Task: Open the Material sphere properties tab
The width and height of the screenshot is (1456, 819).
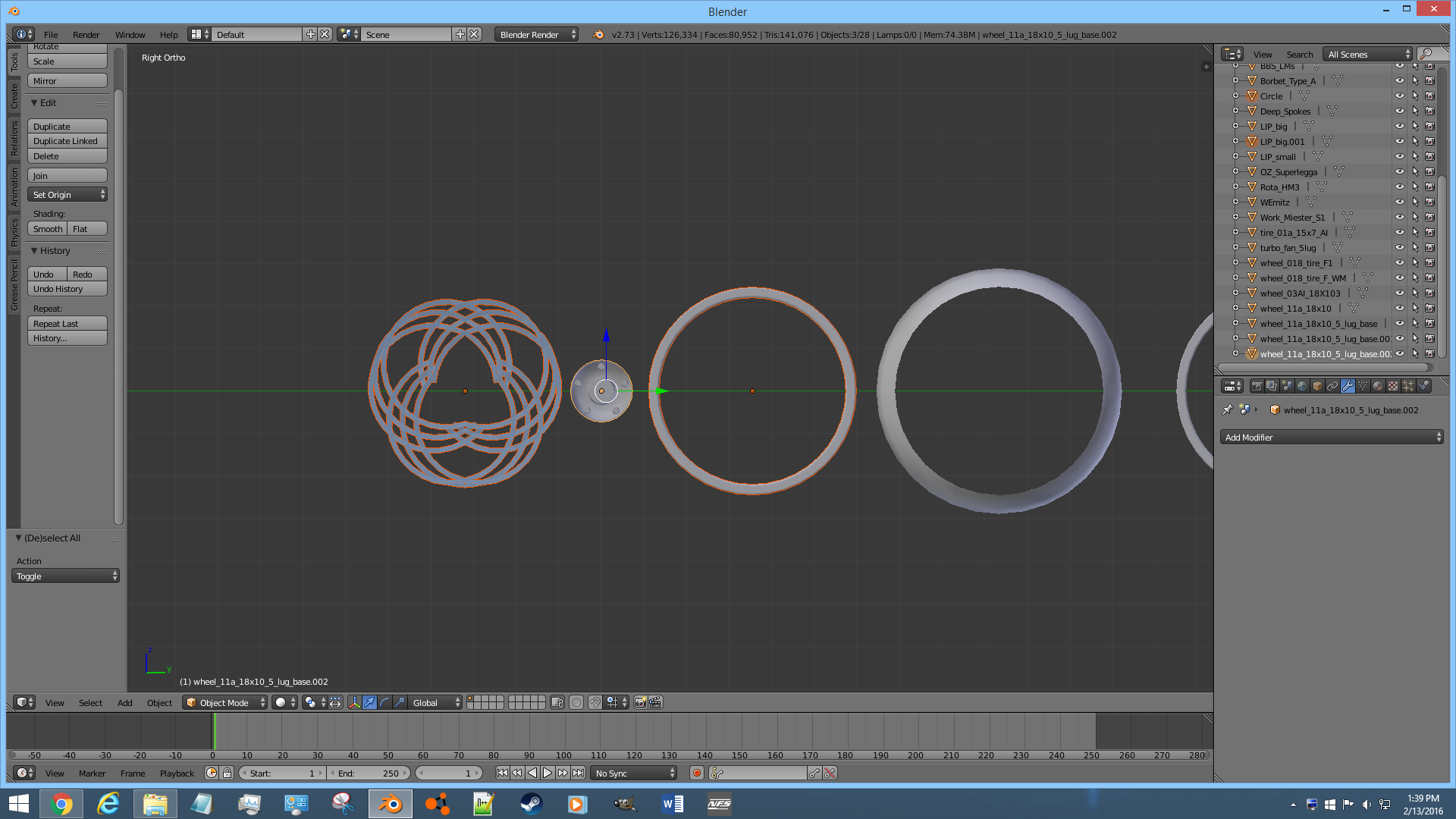Action: coord(1379,386)
